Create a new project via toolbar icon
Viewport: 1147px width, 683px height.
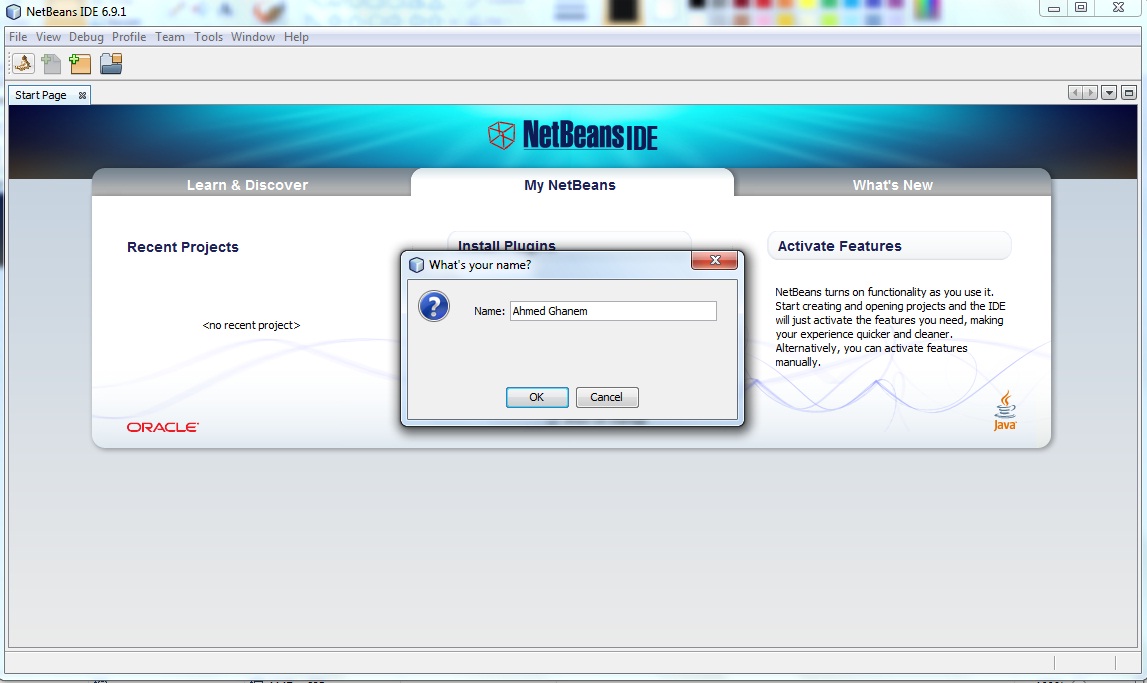(80, 64)
